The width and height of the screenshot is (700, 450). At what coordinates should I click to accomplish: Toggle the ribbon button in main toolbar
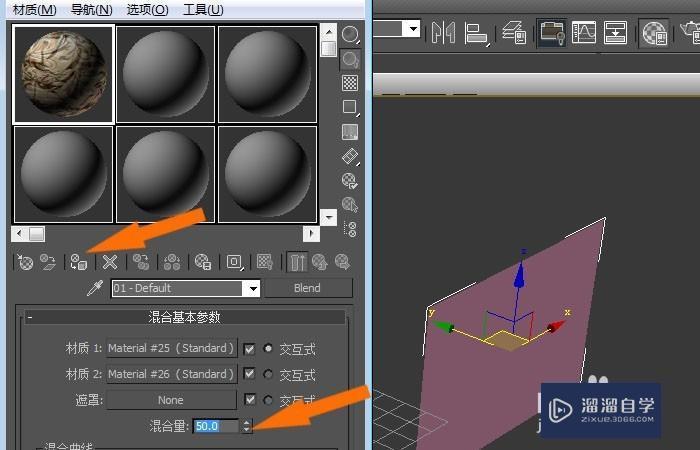click(x=552, y=33)
